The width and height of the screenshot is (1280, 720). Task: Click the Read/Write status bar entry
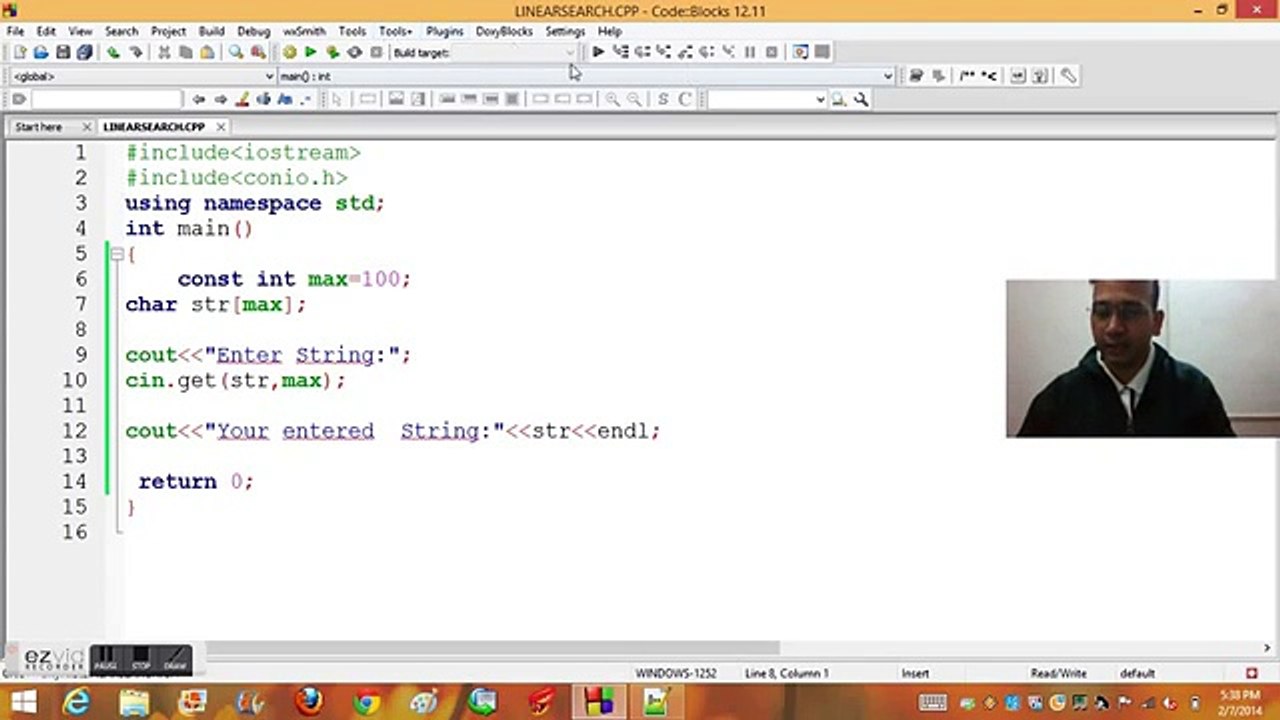pyautogui.click(x=1059, y=673)
